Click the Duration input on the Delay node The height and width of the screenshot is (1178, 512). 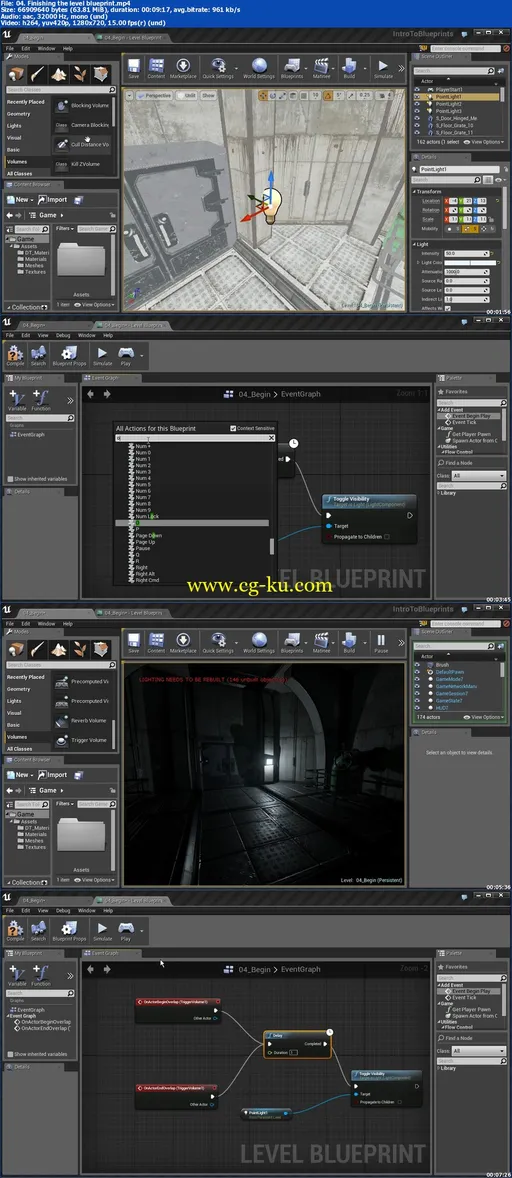tap(294, 1053)
